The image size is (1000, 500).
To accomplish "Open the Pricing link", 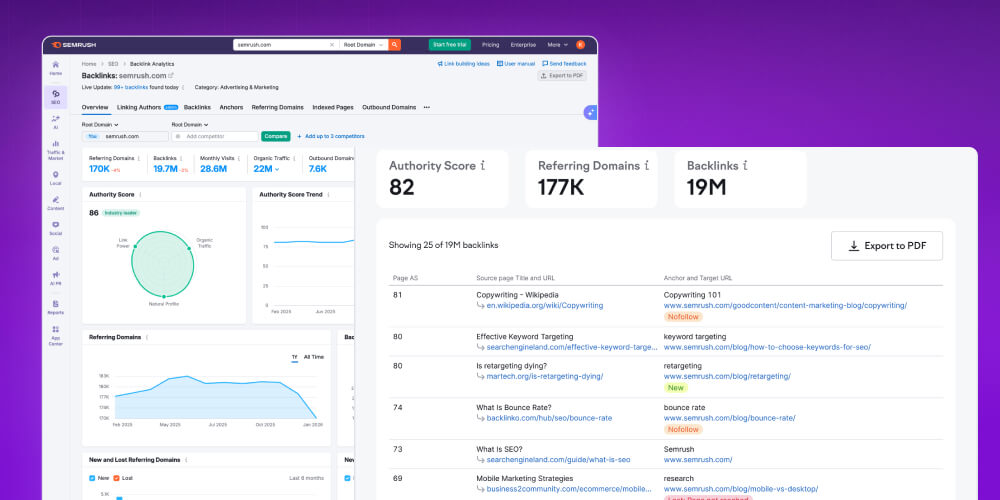I will click(x=490, y=45).
